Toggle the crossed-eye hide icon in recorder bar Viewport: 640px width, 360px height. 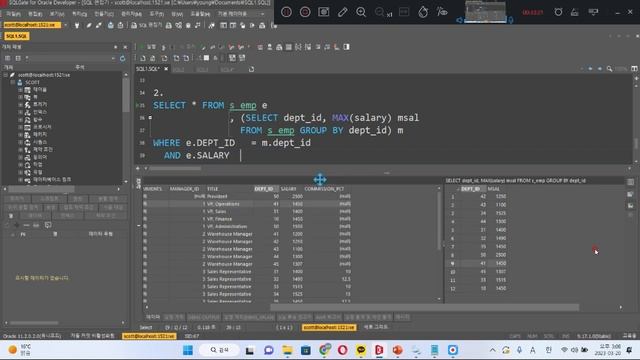tap(442, 12)
